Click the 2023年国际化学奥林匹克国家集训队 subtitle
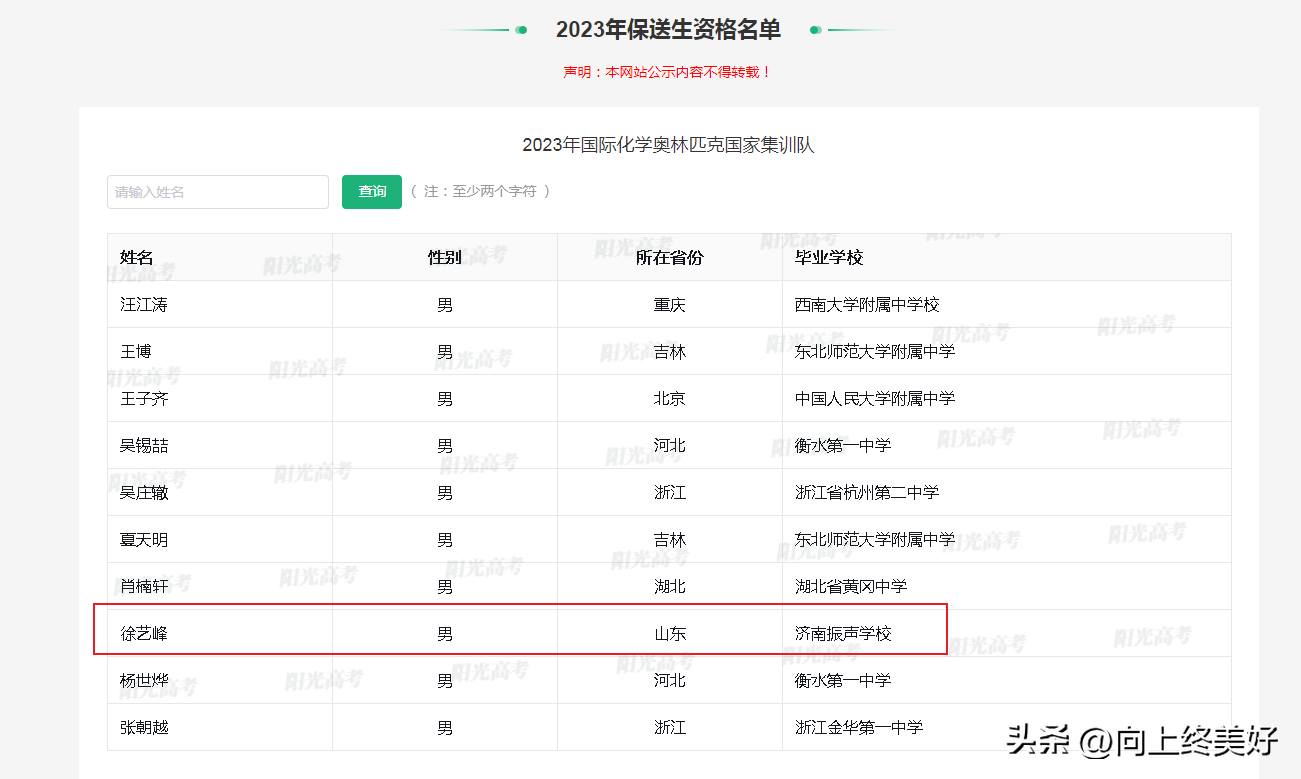Screen dimensions: 1301x779 point(668,145)
